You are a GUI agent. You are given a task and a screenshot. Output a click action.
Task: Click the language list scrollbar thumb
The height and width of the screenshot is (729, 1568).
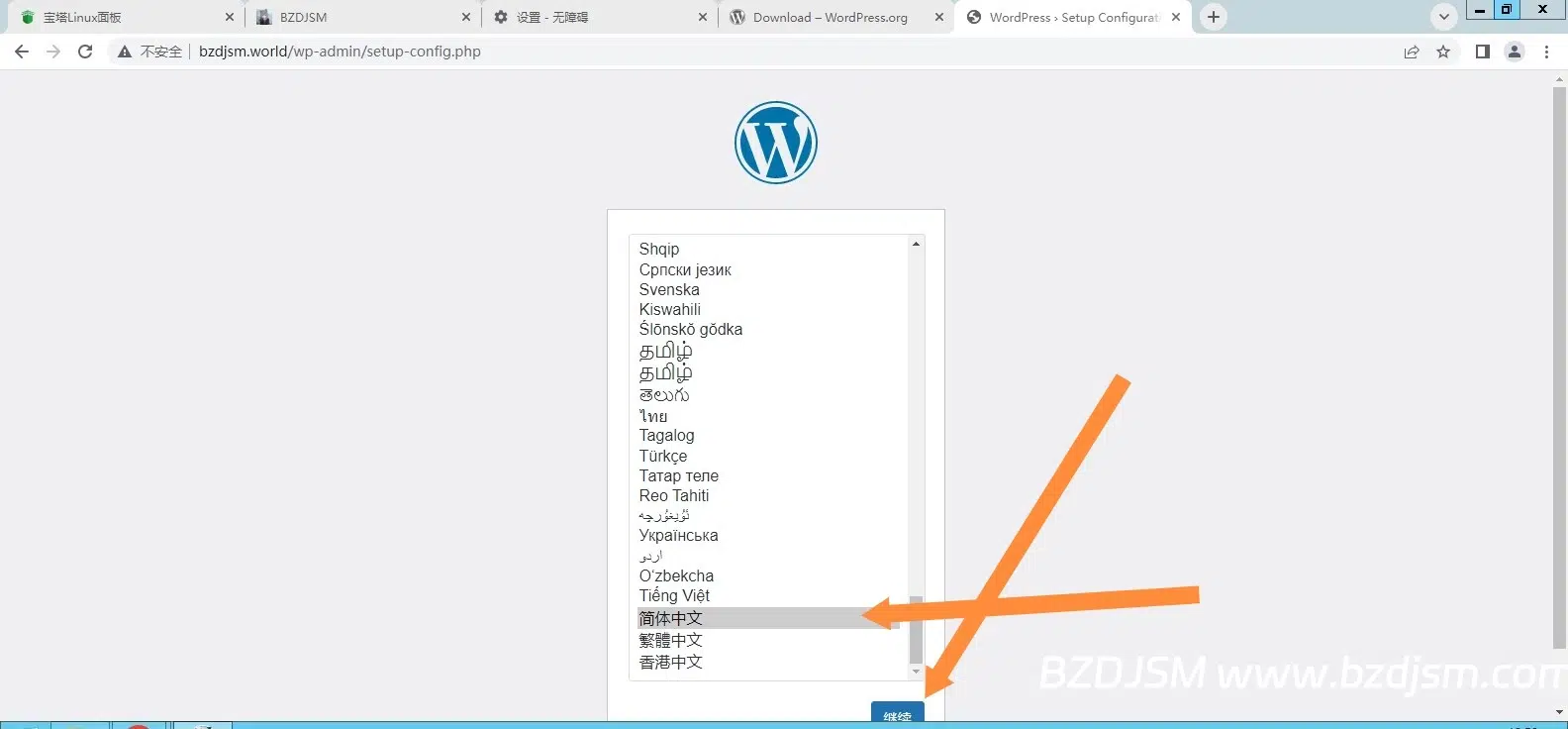tap(916, 630)
